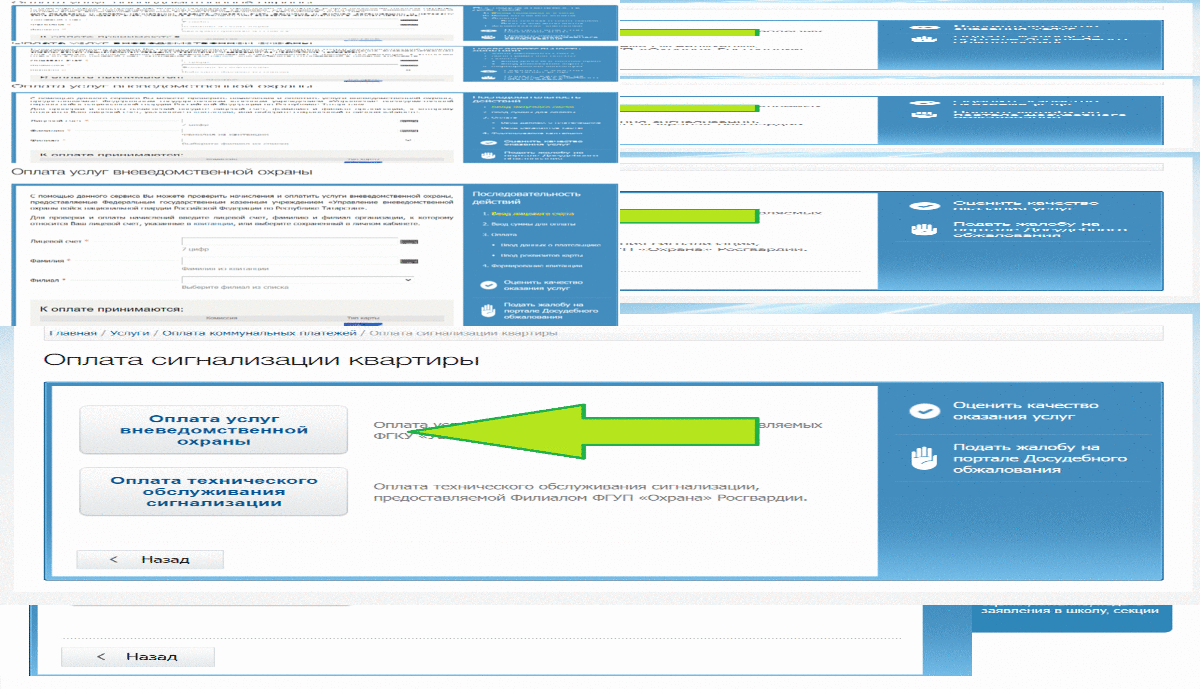Click small icon at right of Лицевой счет field
Screen dimensions: 1200x689
[408, 242]
